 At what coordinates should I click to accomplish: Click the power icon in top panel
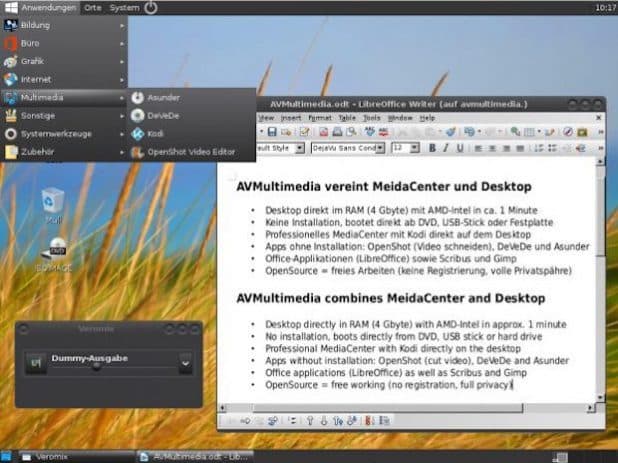point(151,7)
